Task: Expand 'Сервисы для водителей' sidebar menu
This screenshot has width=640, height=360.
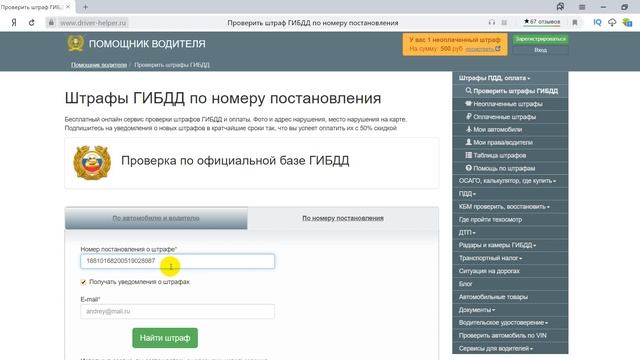Action: (x=510, y=348)
